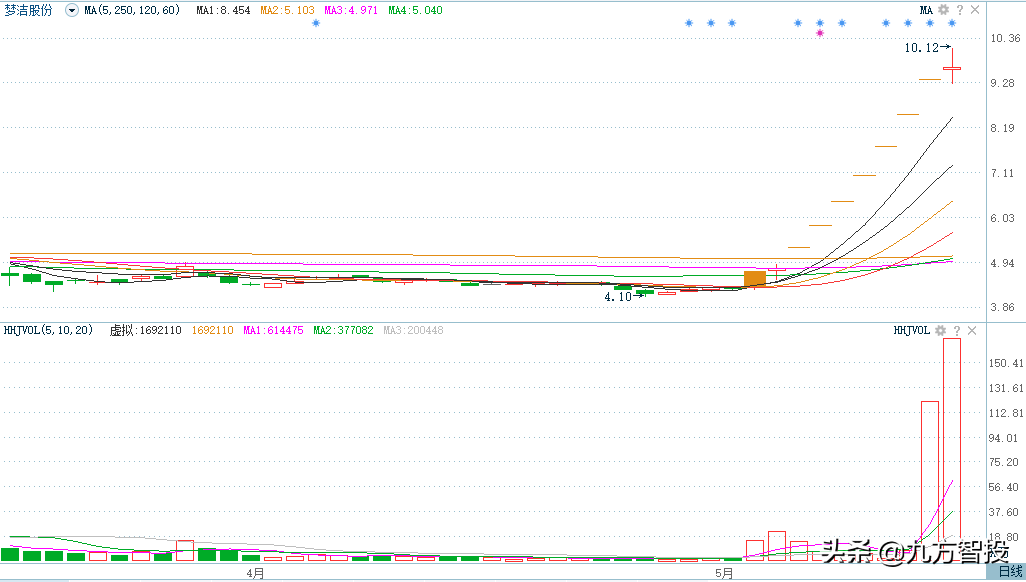This screenshot has height=582, width=1026.
Task: Select the orange filled candlestick in May
Action: (x=755, y=278)
